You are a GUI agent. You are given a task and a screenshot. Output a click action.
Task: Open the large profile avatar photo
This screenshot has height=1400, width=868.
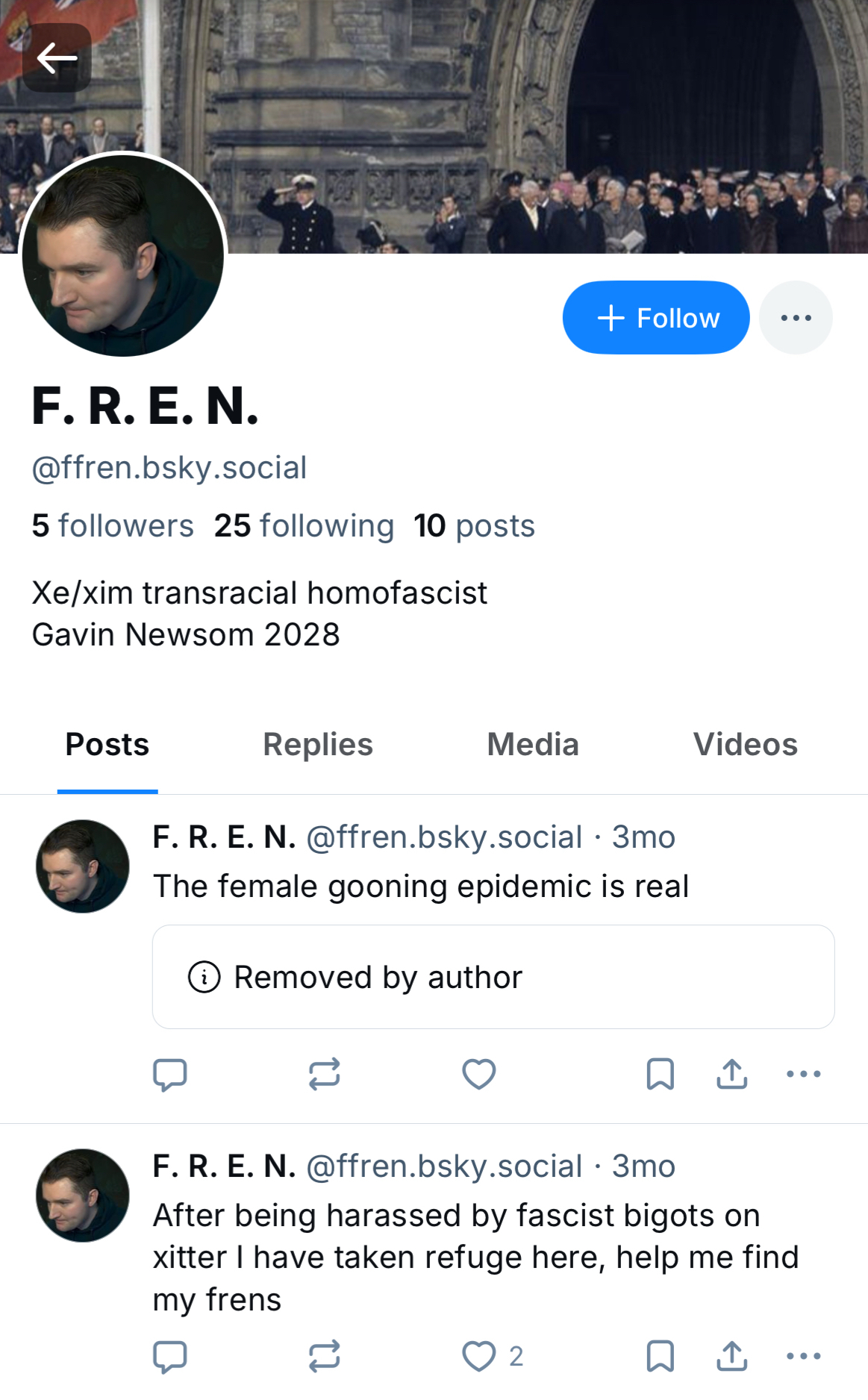[123, 255]
